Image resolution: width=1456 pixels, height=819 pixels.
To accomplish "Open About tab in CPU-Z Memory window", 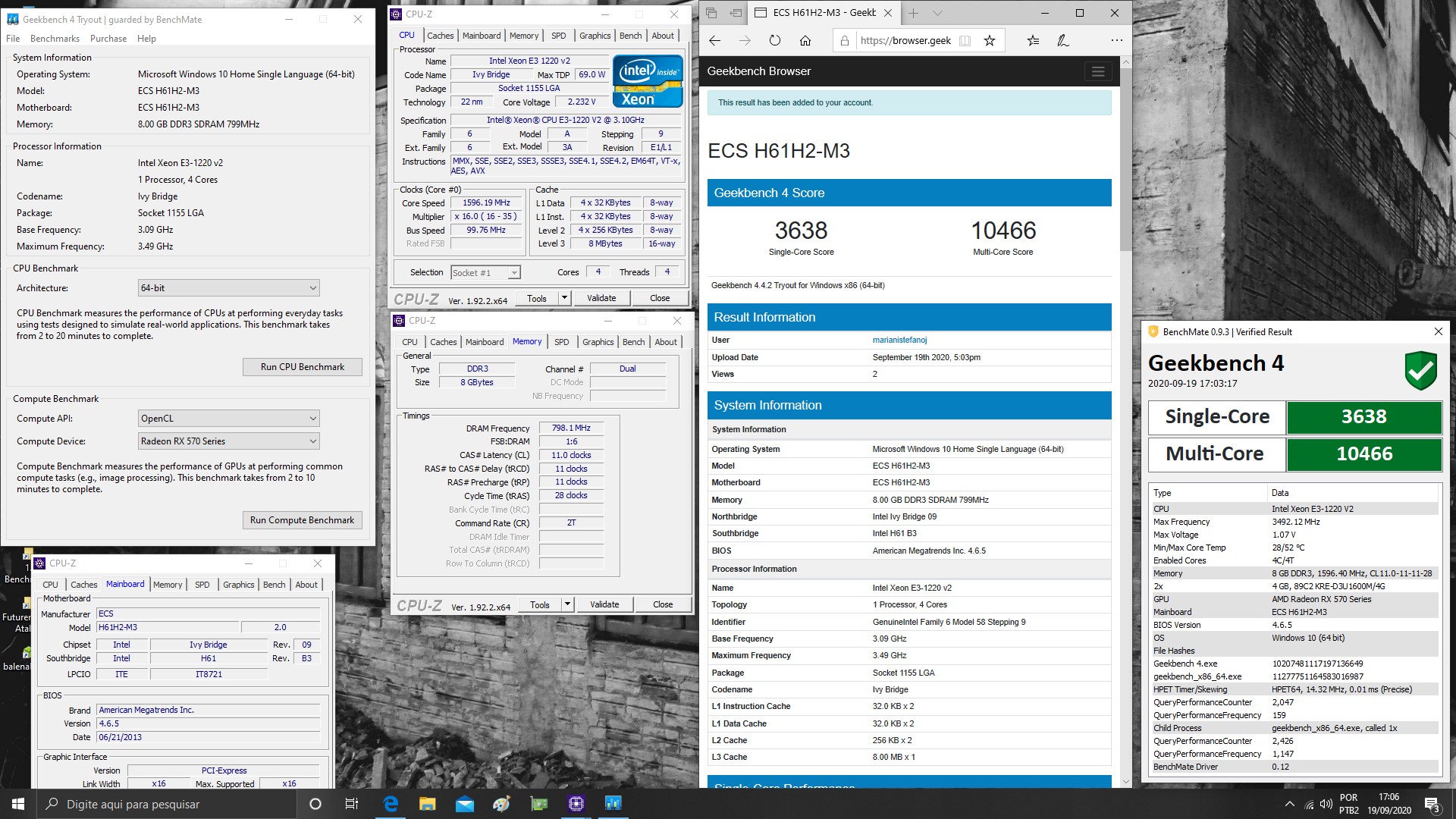I will (x=666, y=342).
